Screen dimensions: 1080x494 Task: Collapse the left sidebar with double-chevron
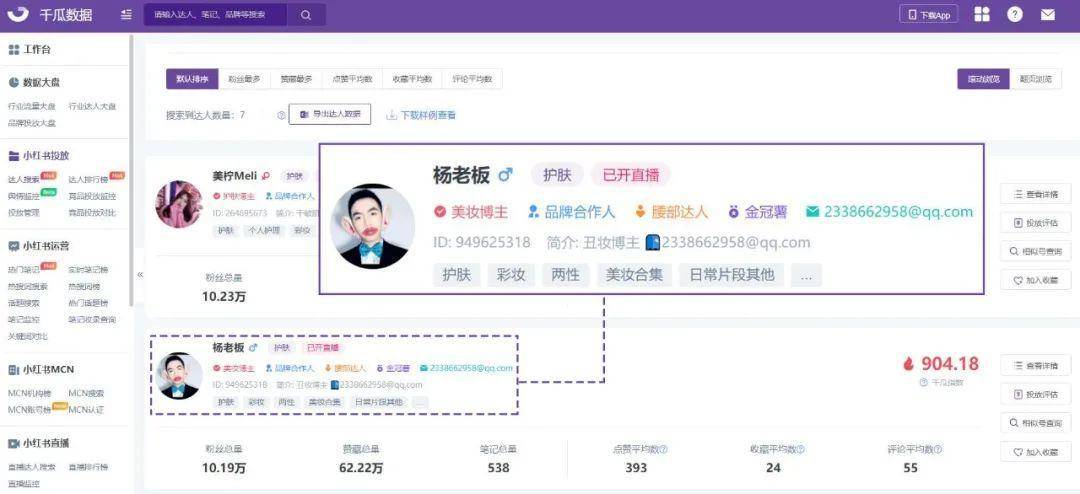point(140,274)
